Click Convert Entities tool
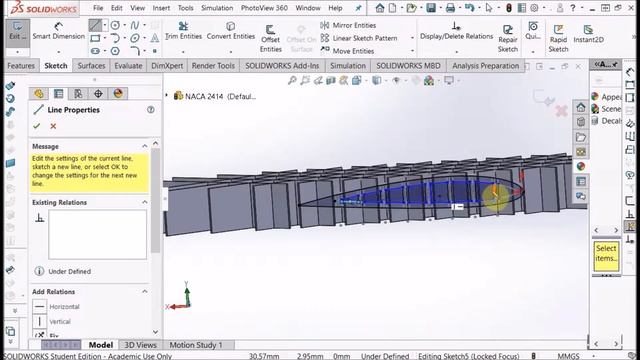This screenshot has height=360, width=640. pos(231,31)
